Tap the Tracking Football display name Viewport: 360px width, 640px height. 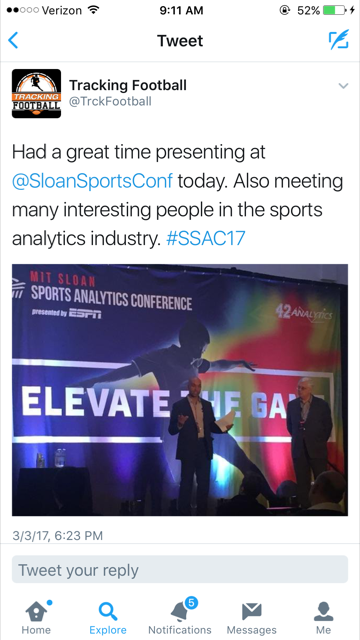128,85
